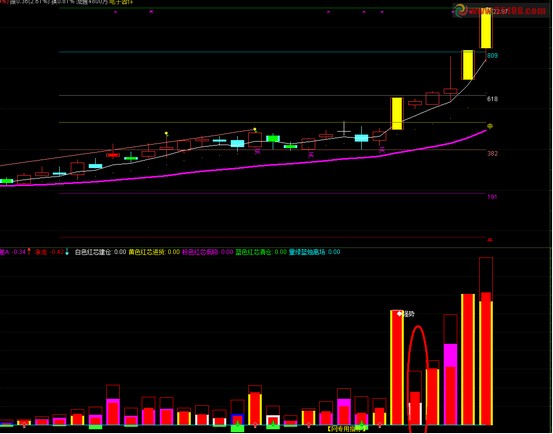Image resolution: width=553 pixels, height=434 pixels.
Task: Click the white diamond marker beside 强势
Action: 400,313
